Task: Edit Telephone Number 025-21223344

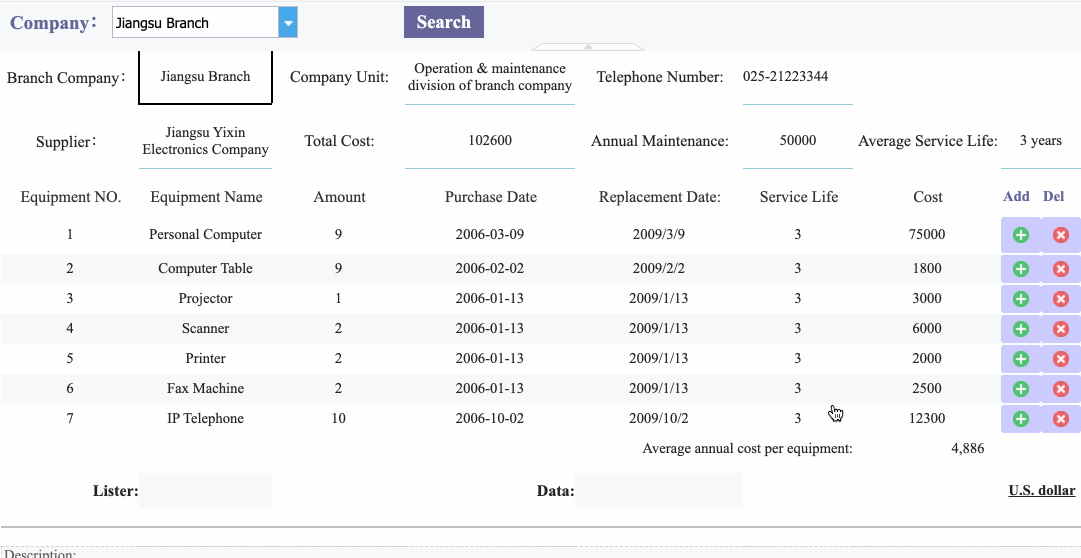Action: point(798,77)
